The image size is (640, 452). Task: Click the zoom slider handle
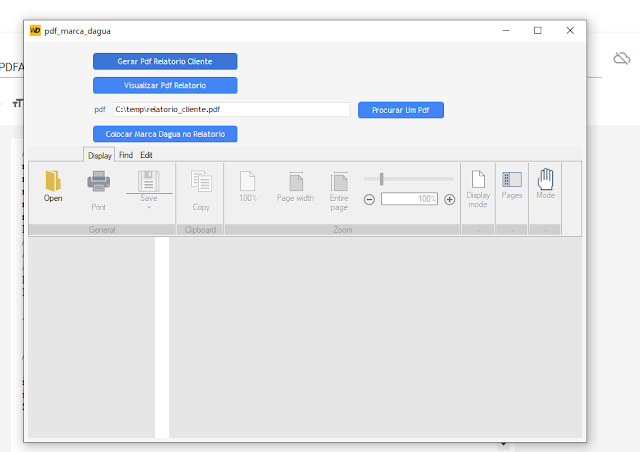coord(382,178)
